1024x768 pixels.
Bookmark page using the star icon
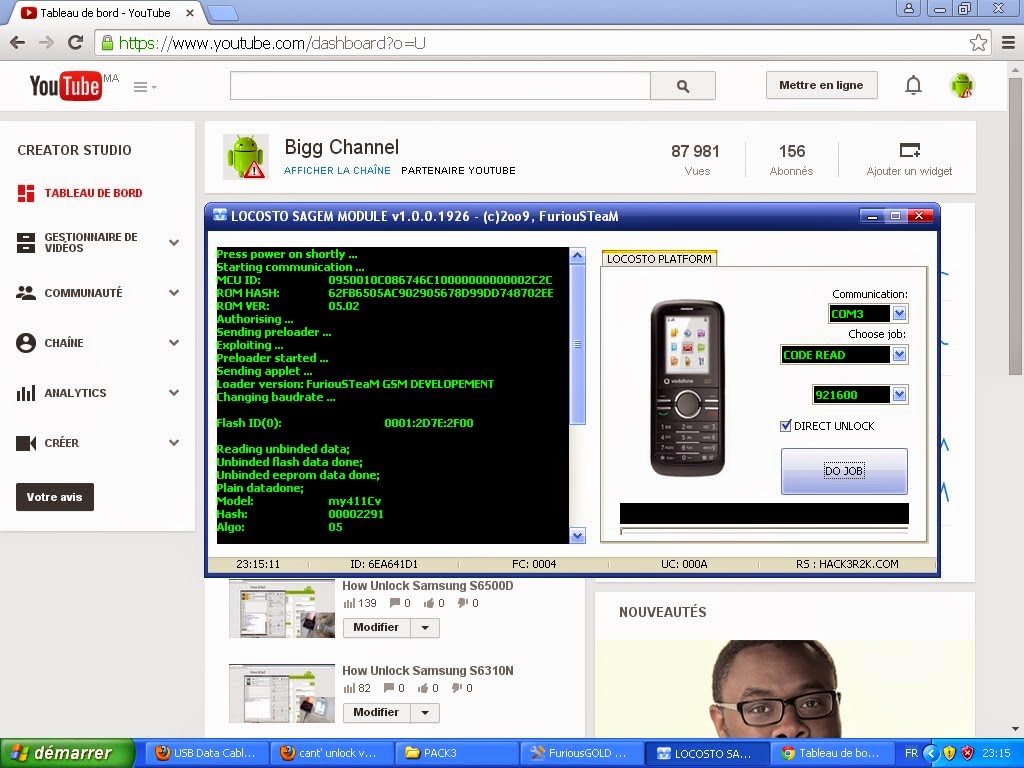tap(978, 43)
